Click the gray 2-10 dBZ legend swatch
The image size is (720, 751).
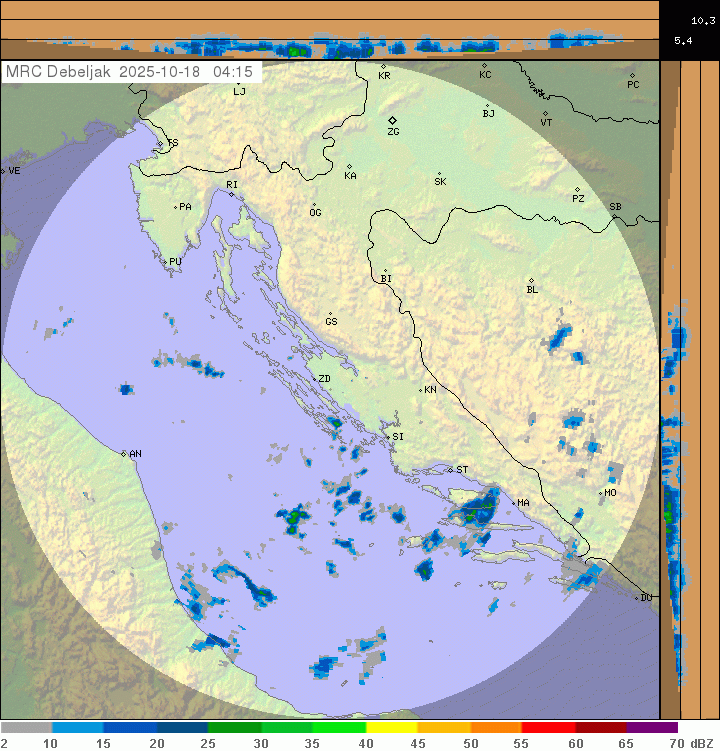tap(26, 728)
